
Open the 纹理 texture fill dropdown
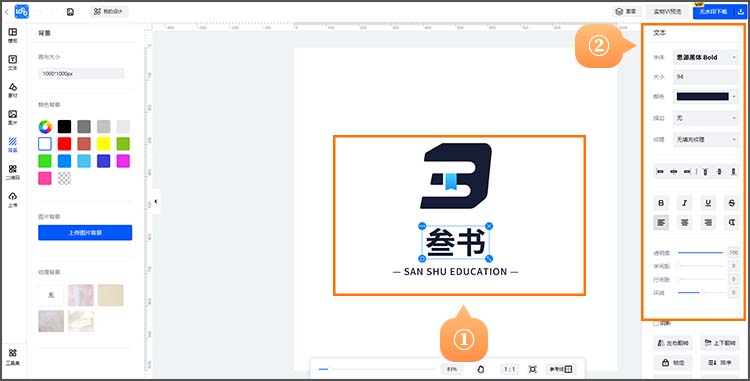(x=706, y=140)
